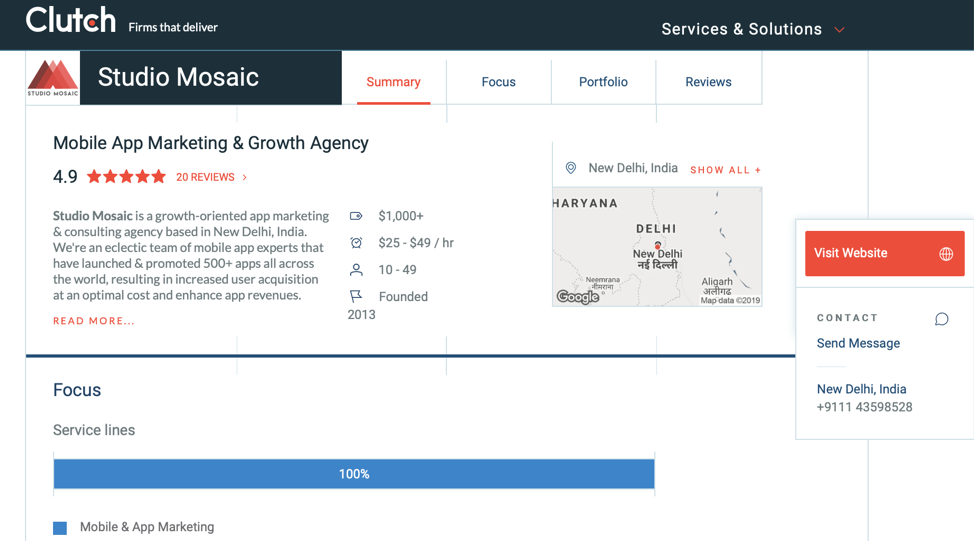This screenshot has height=541, width=974.
Task: Expand locations with Show All +
Action: tap(725, 170)
